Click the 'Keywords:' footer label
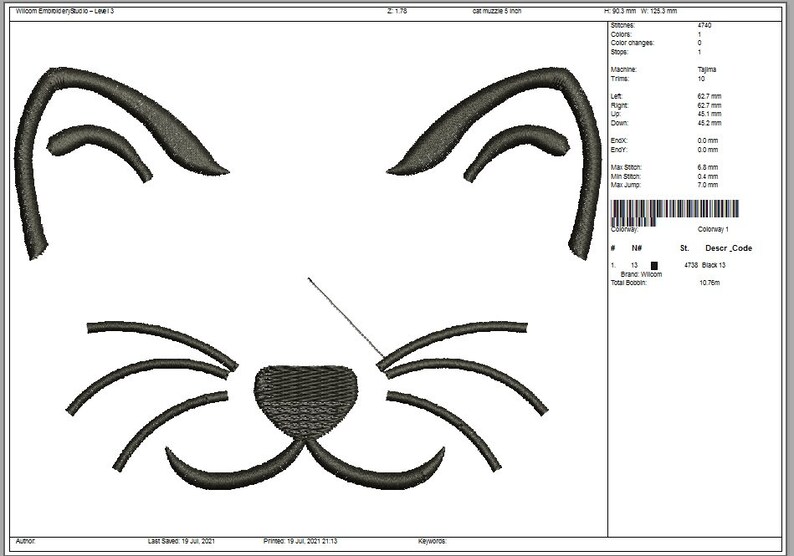This screenshot has height=556, width=794. 432,541
